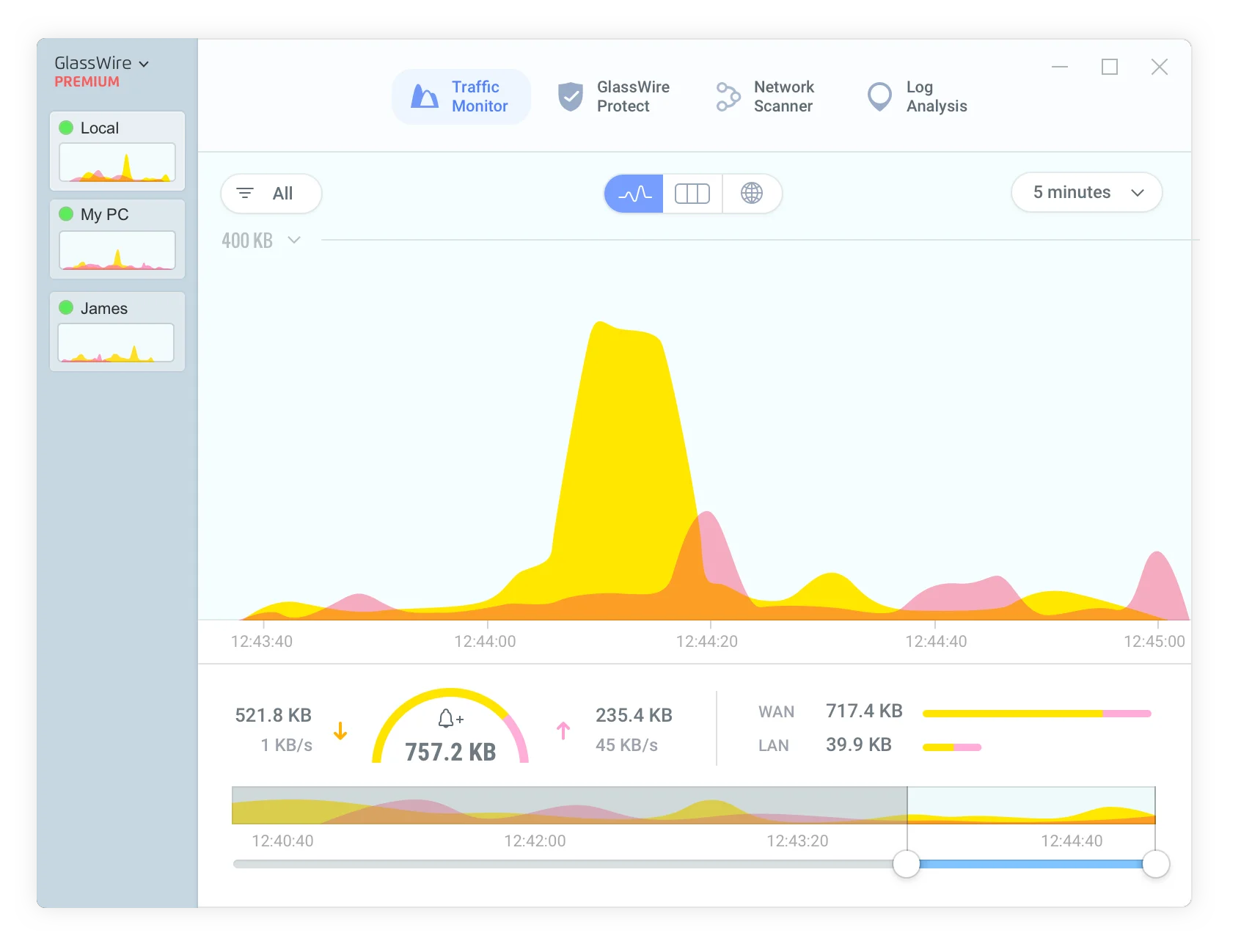Click the All filter button
The height and width of the screenshot is (952, 1241).
tap(271, 194)
